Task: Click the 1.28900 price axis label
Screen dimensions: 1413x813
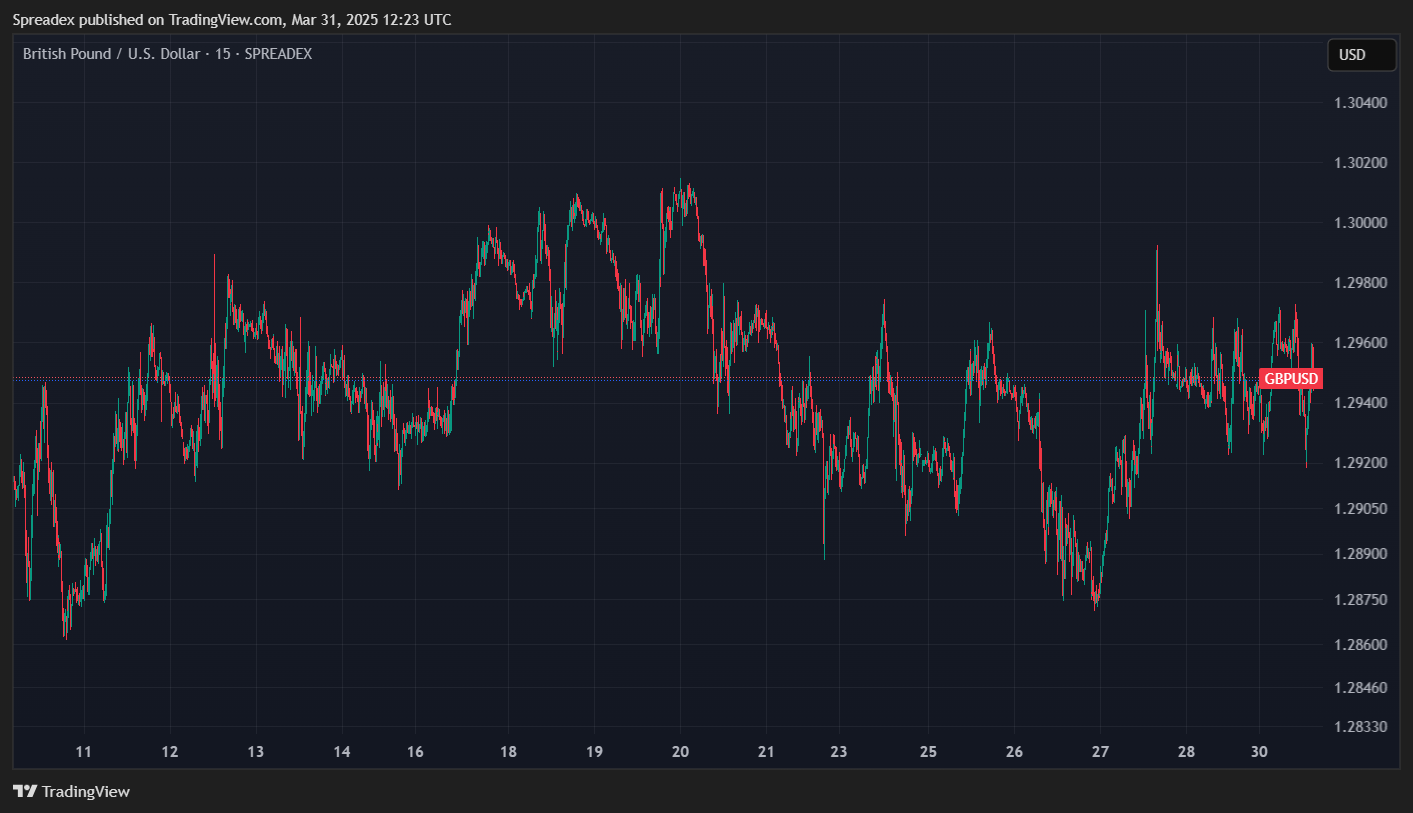Action: click(1361, 554)
